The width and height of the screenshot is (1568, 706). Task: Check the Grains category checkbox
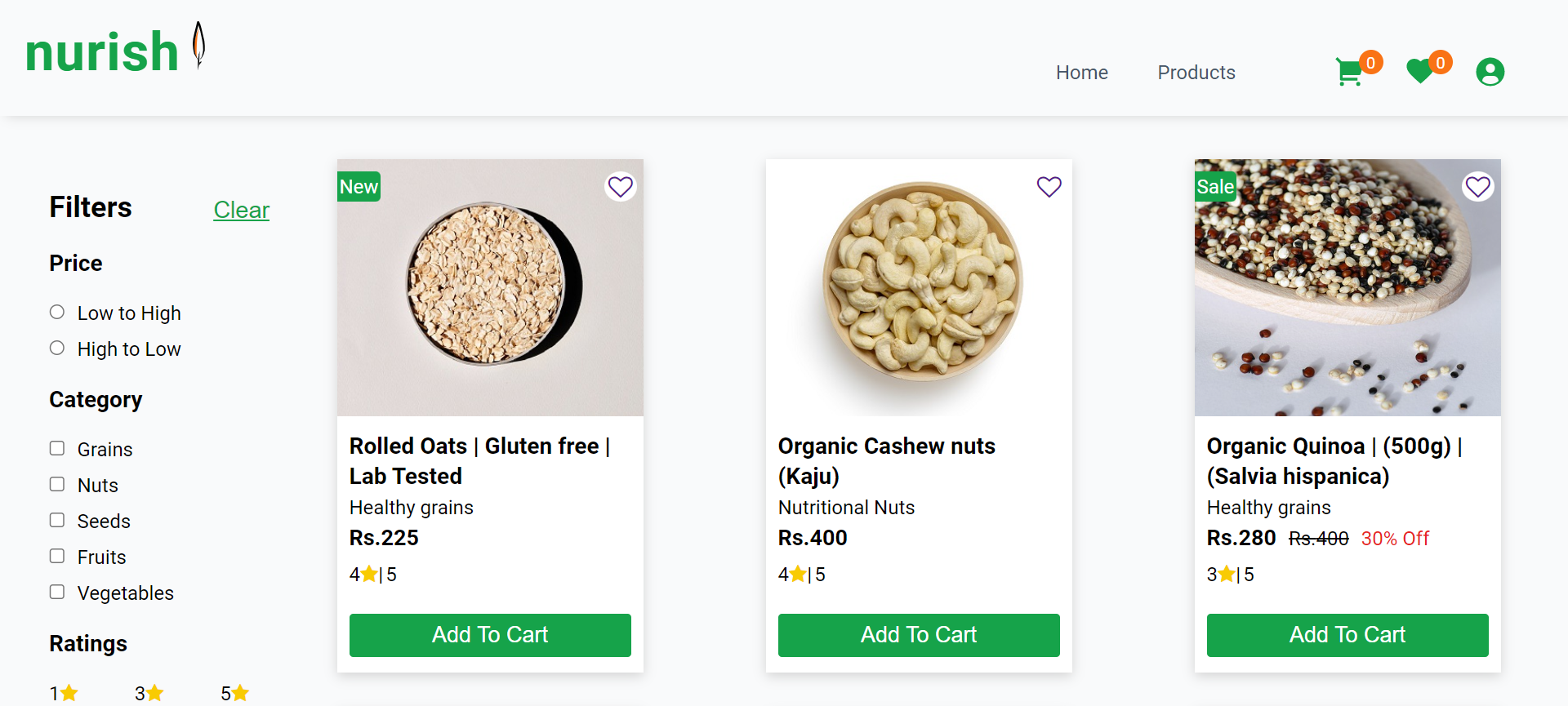(57, 448)
